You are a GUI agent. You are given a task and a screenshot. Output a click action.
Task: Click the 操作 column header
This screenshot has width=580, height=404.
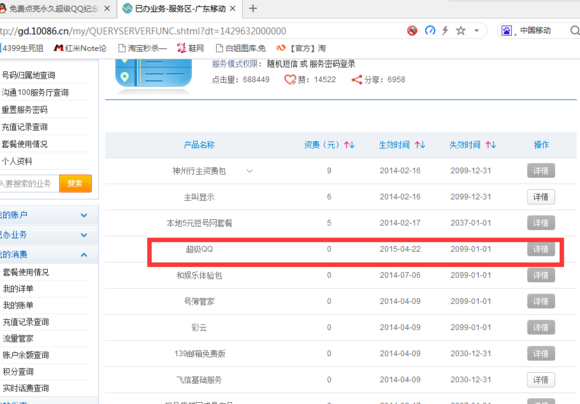click(x=541, y=145)
